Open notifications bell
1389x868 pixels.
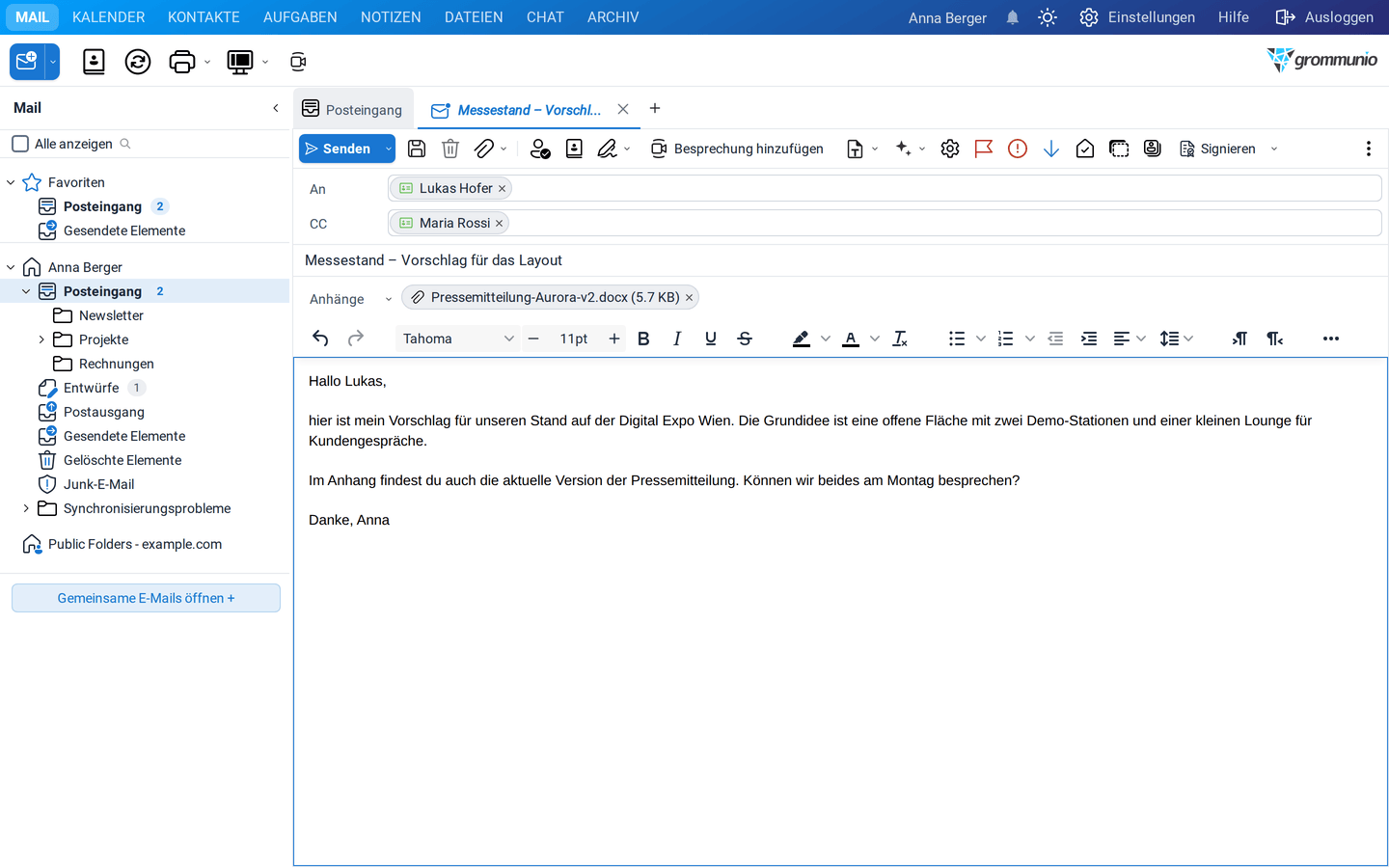pyautogui.click(x=1013, y=17)
